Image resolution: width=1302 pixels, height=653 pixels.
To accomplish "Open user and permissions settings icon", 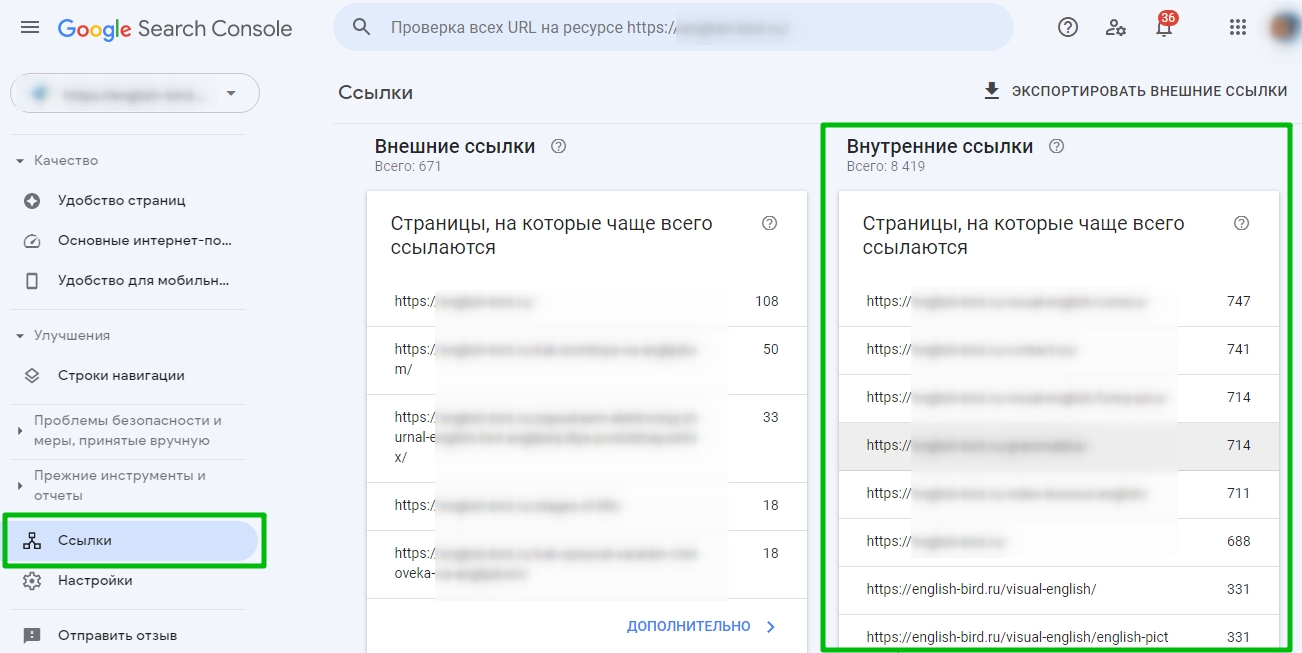I will 1116,27.
